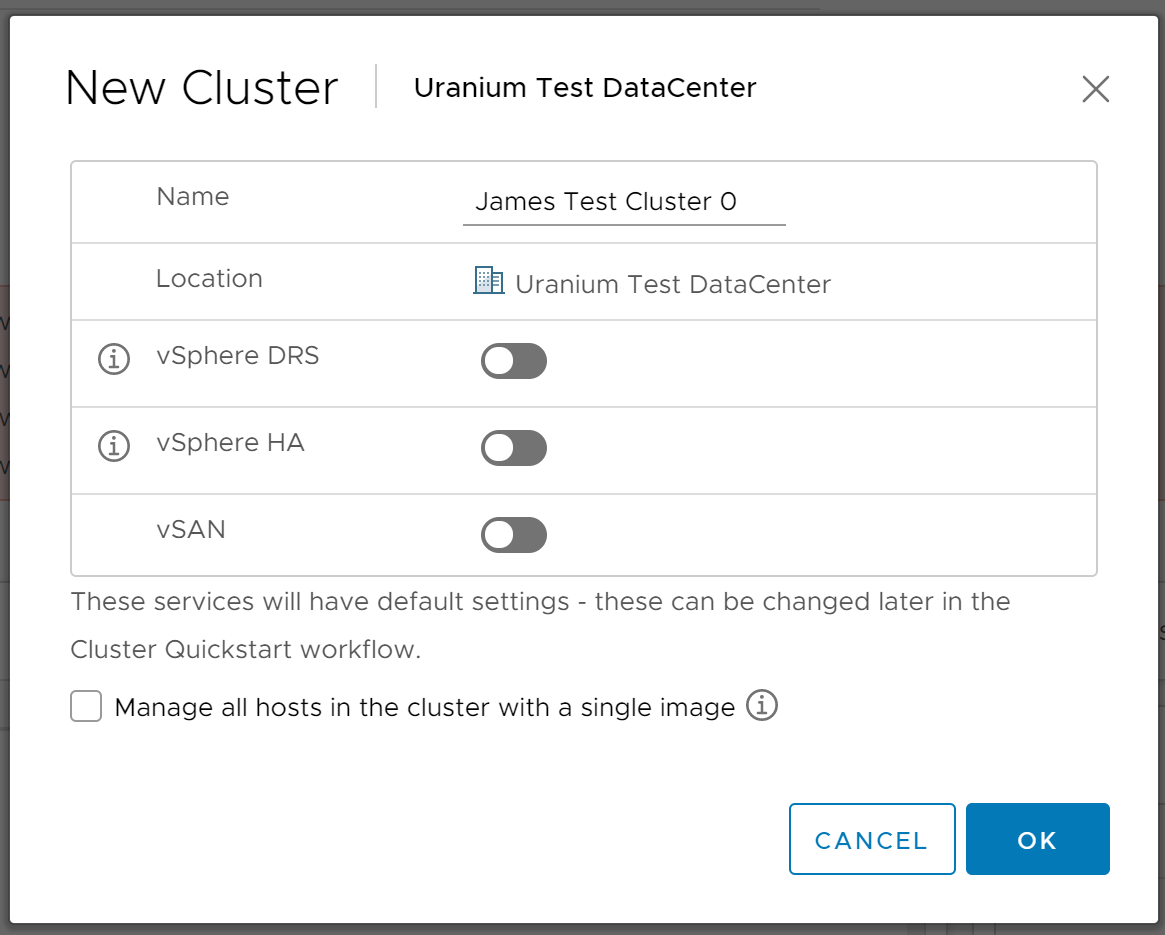This screenshot has height=935, width=1165.
Task: Check the Manage all hosts checkbox
Action: (x=86, y=708)
